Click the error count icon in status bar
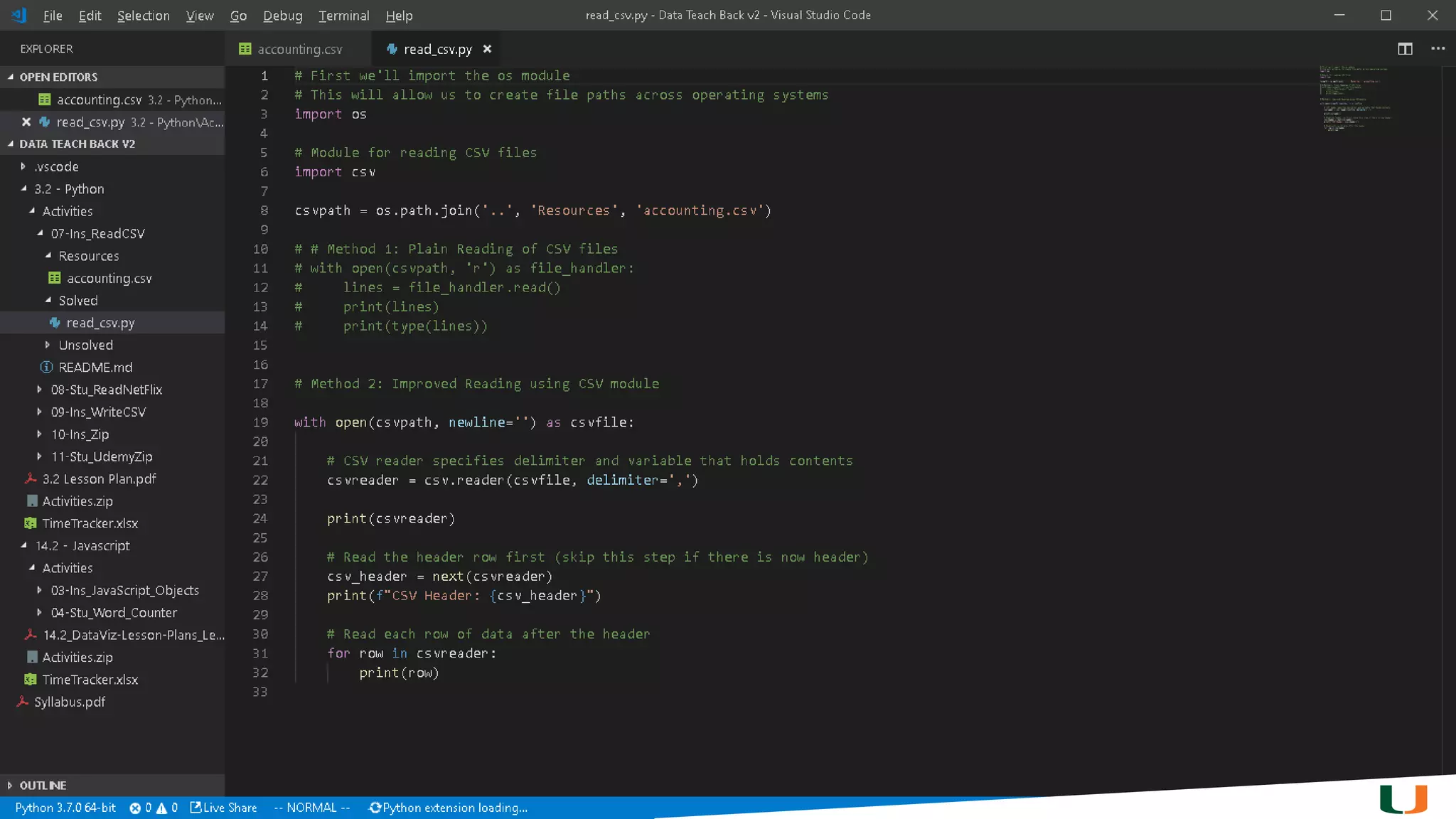 135,808
